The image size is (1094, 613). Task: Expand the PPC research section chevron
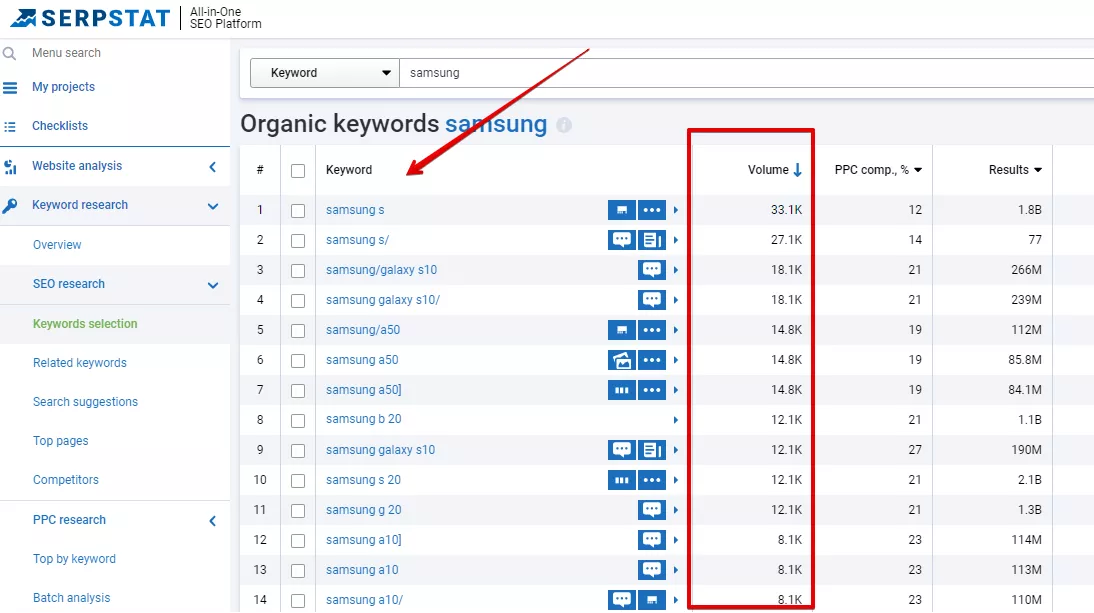213,521
